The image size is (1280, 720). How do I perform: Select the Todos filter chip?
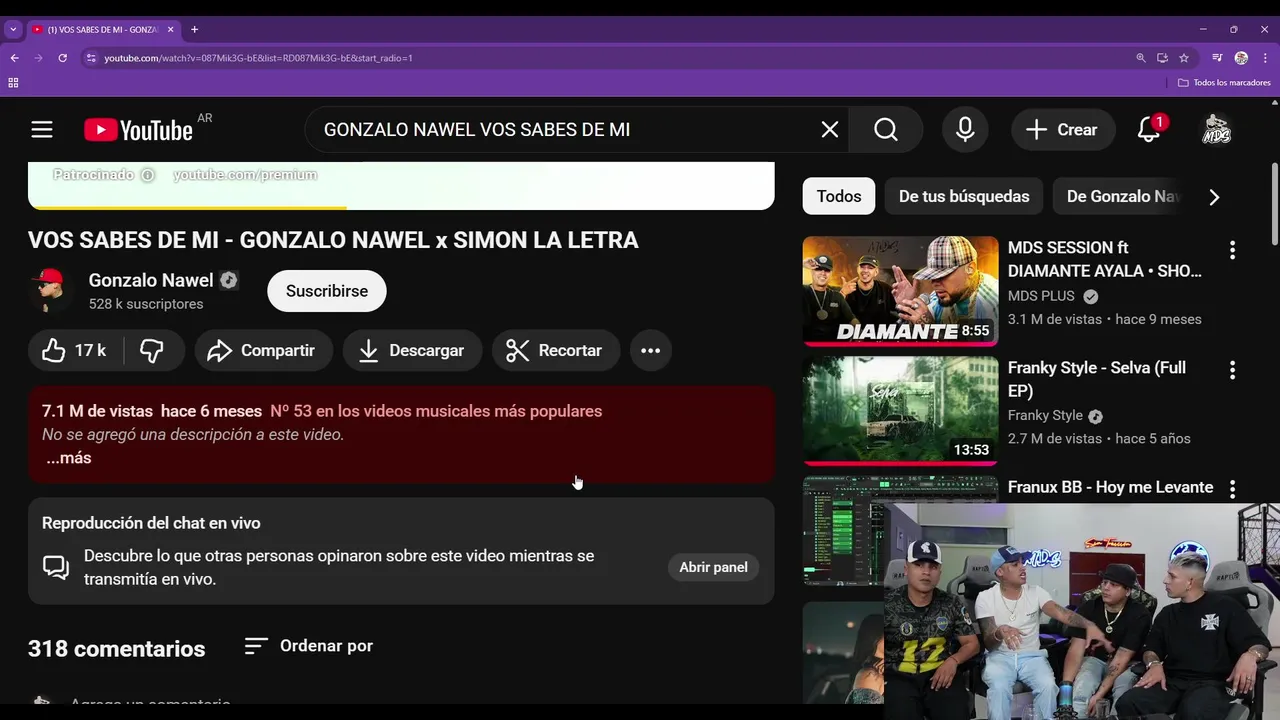pyautogui.click(x=838, y=196)
